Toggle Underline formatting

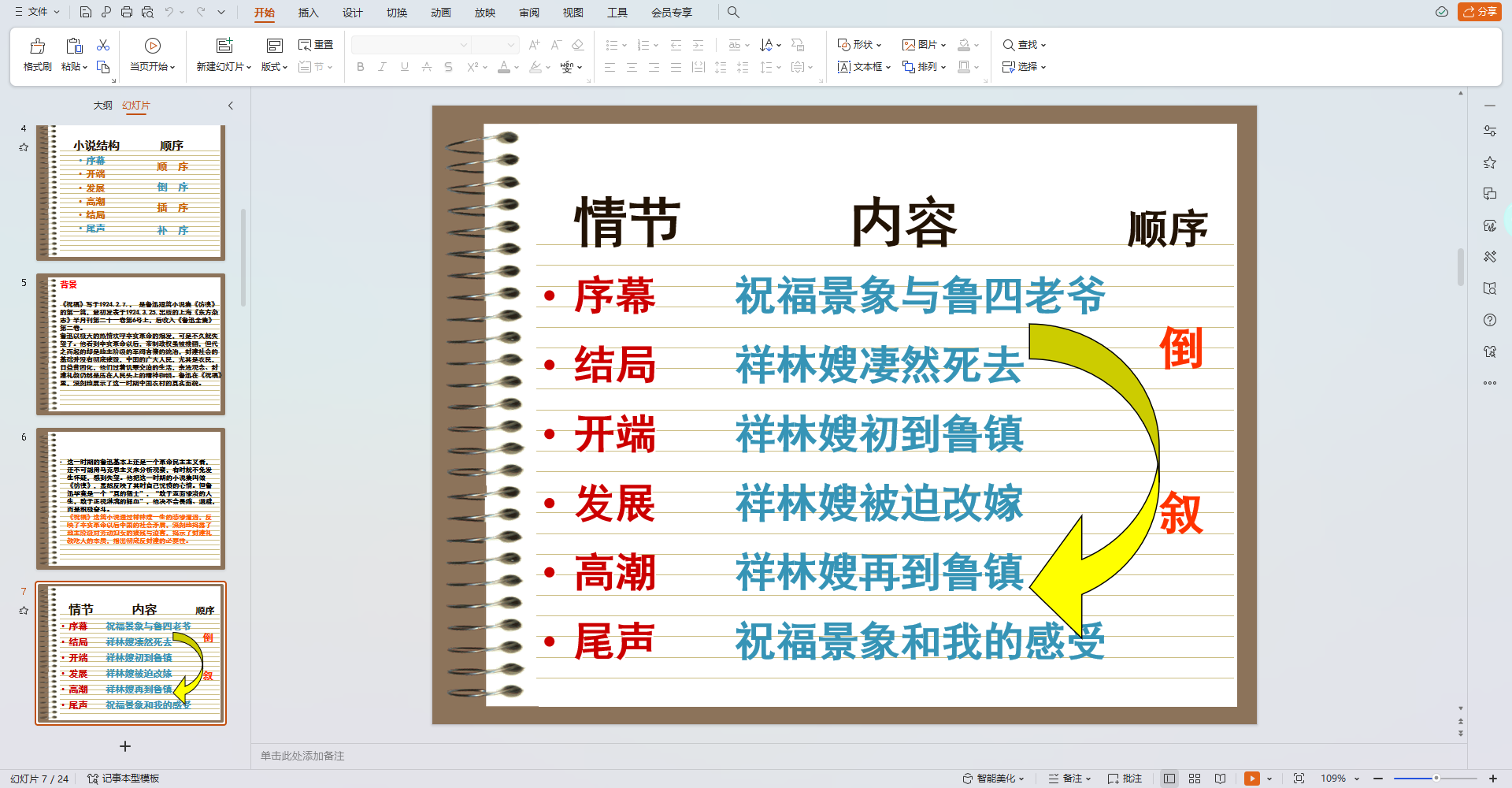tap(404, 67)
